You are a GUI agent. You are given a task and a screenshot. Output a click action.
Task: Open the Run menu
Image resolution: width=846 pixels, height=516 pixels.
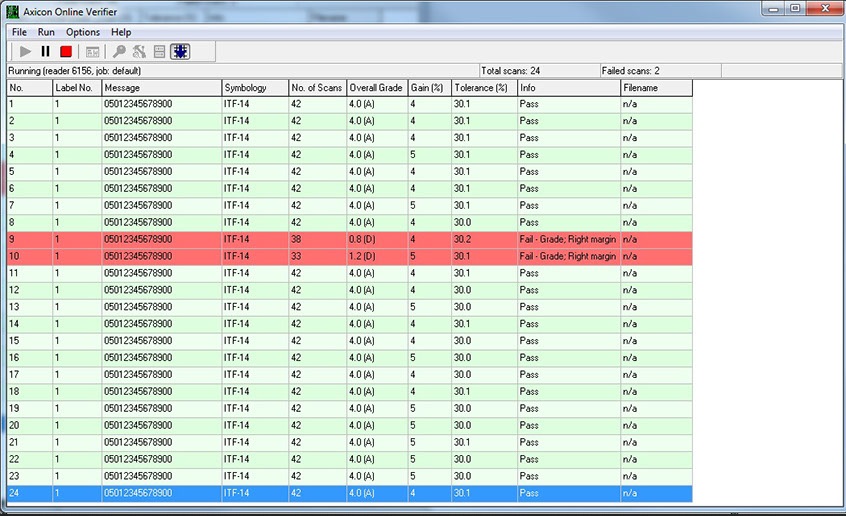(46, 32)
